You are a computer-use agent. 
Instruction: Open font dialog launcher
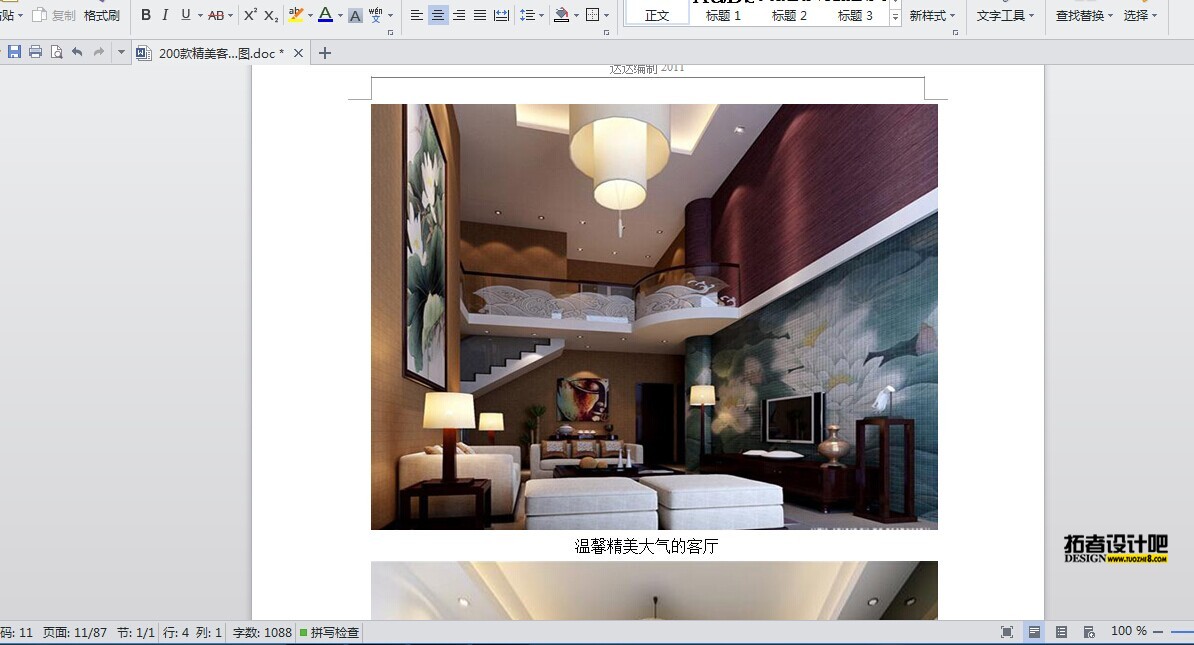coord(391,33)
